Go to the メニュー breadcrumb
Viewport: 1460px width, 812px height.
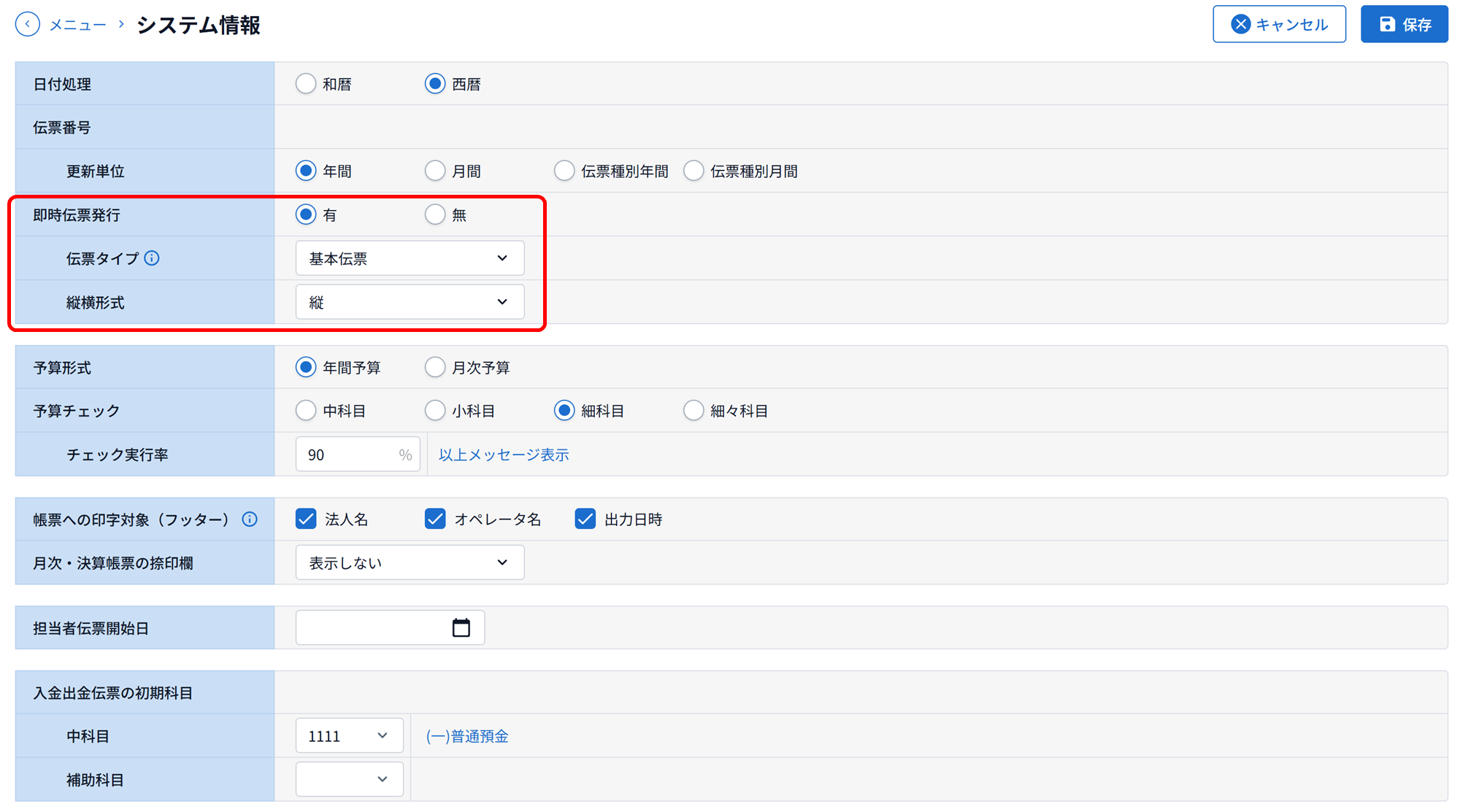click(77, 25)
